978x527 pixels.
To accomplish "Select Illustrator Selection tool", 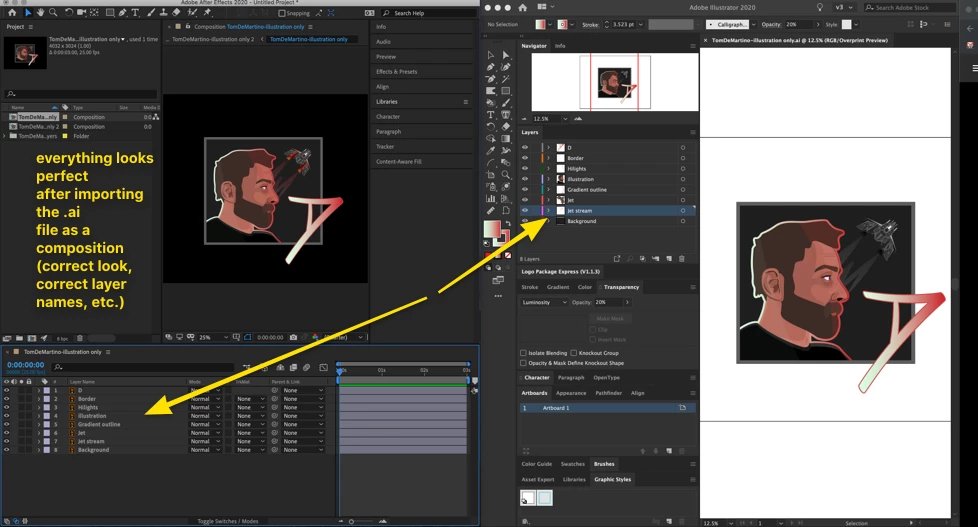I will click(x=491, y=55).
